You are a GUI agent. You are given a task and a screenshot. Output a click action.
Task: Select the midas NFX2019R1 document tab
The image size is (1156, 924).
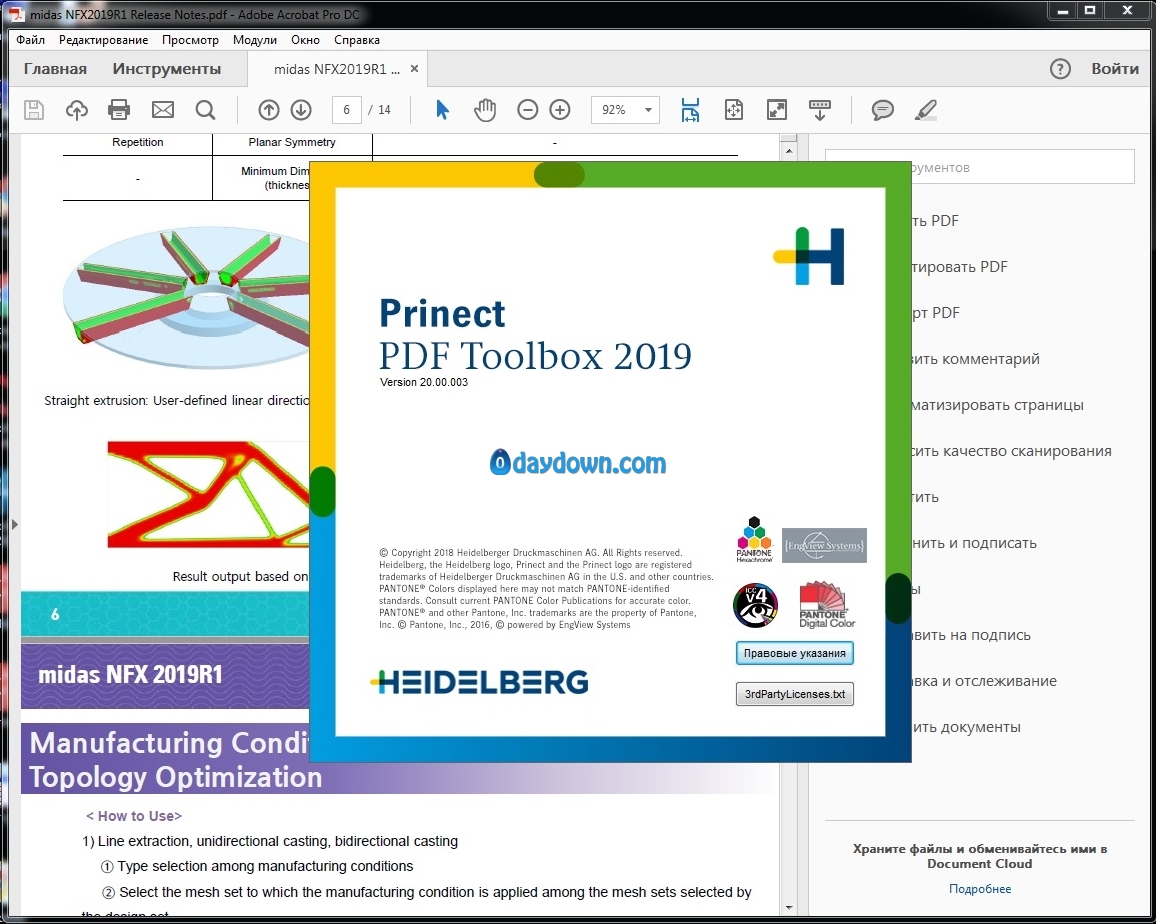[x=337, y=69]
